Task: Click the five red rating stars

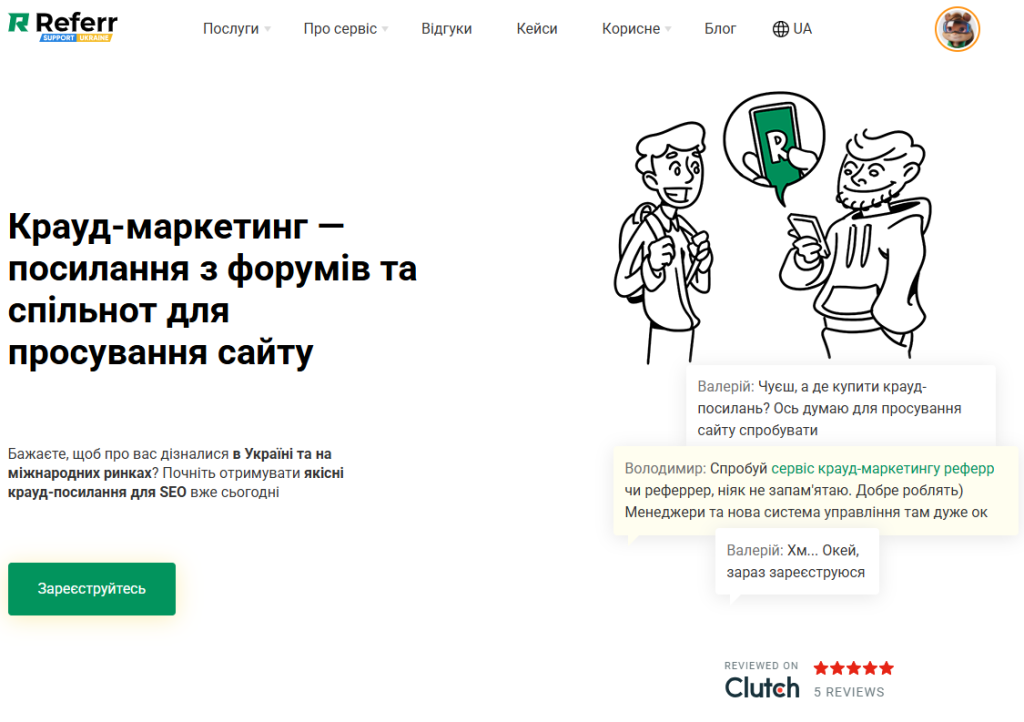Action: [x=854, y=668]
